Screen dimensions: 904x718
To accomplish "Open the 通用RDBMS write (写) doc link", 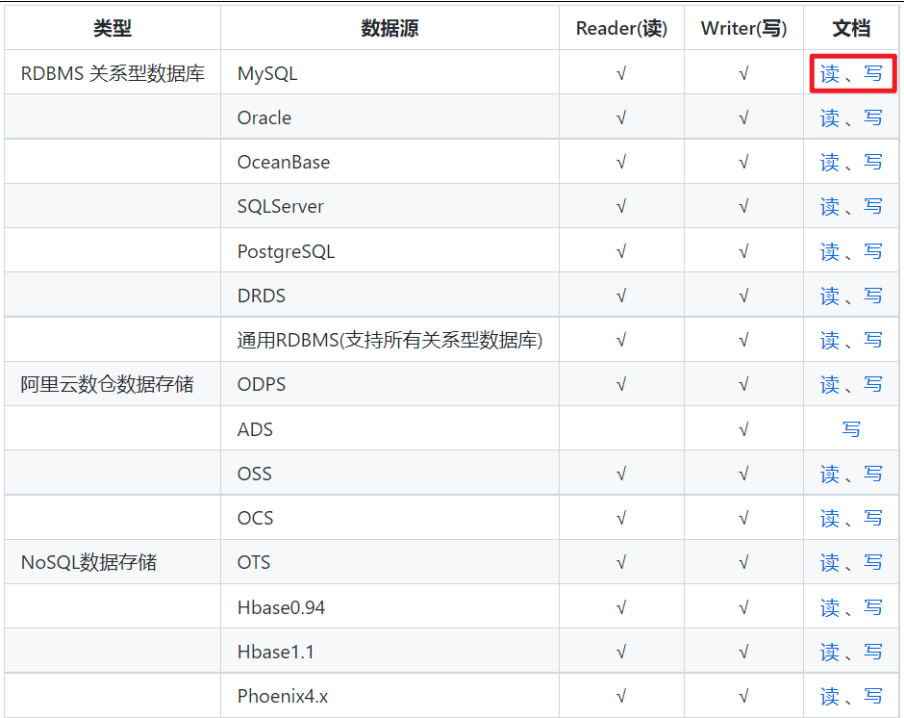I will (x=873, y=340).
